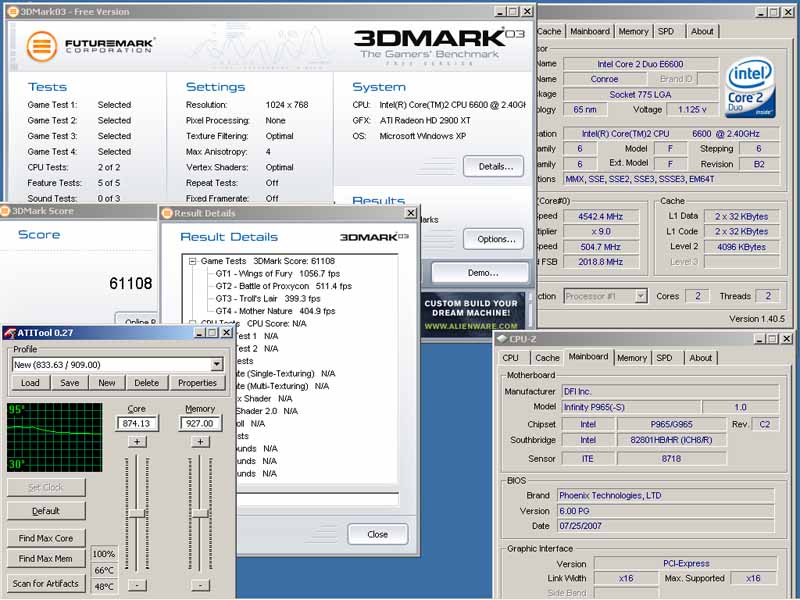Click the 4542.4 MHz core speed value
The image size is (800, 600).
click(600, 216)
